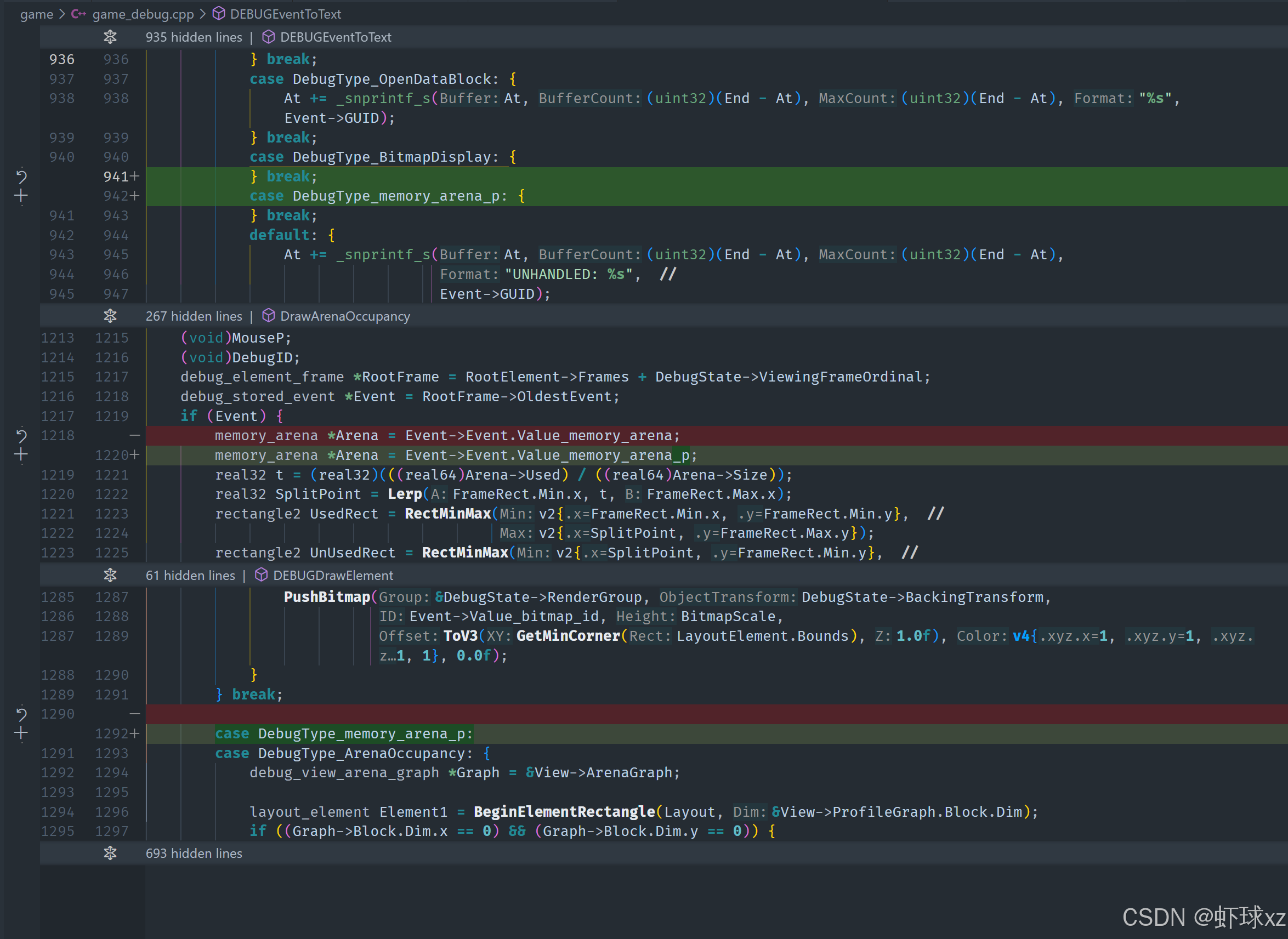1288x939 pixels.
Task: Stage the added case at line 1292
Action: pos(21,733)
